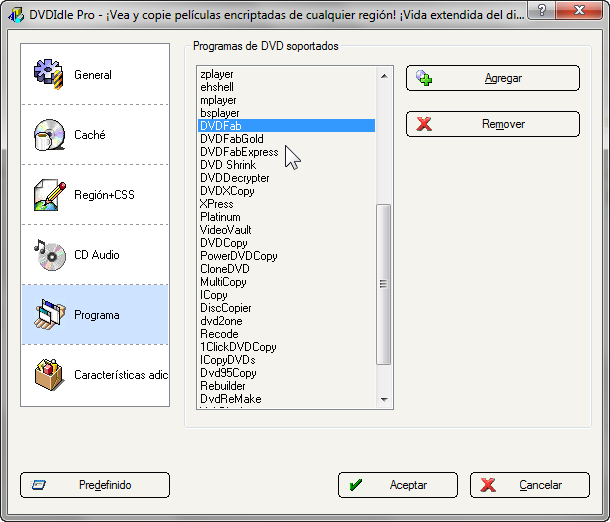Click the red X icon on Remover
The image size is (610, 522).
tap(424, 124)
